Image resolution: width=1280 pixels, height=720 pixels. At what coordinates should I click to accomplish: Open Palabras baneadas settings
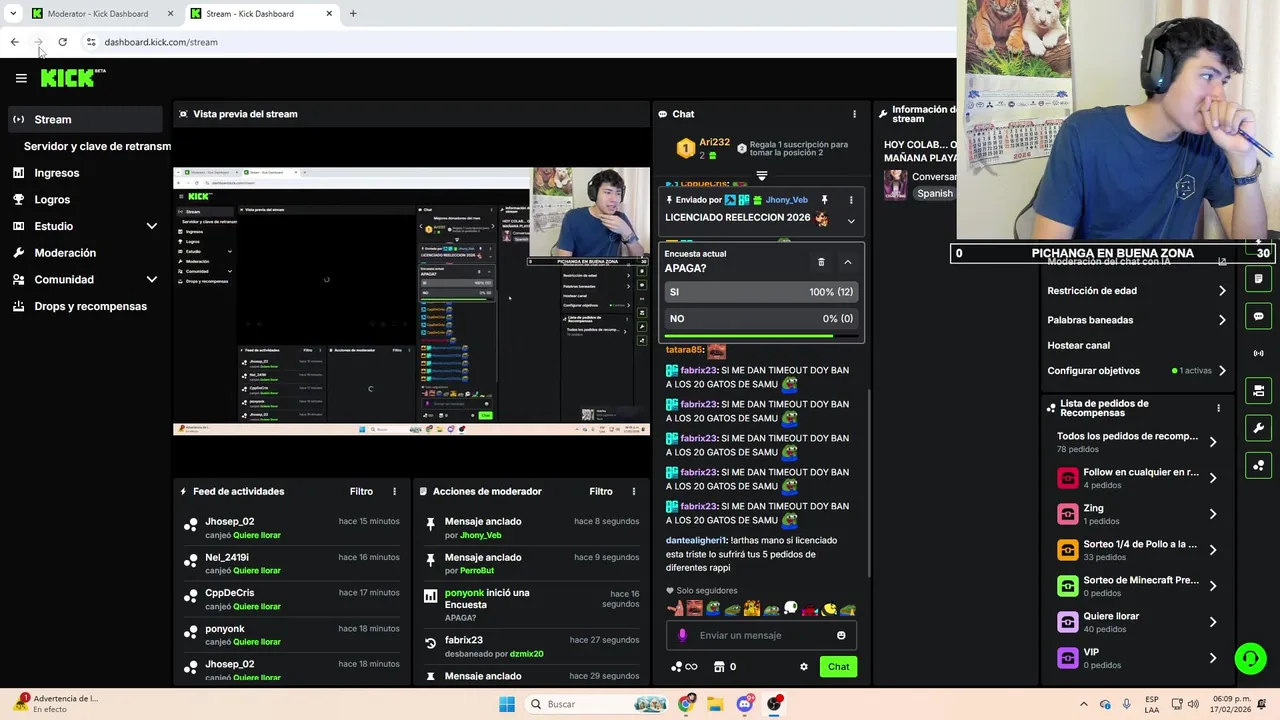pos(1137,320)
